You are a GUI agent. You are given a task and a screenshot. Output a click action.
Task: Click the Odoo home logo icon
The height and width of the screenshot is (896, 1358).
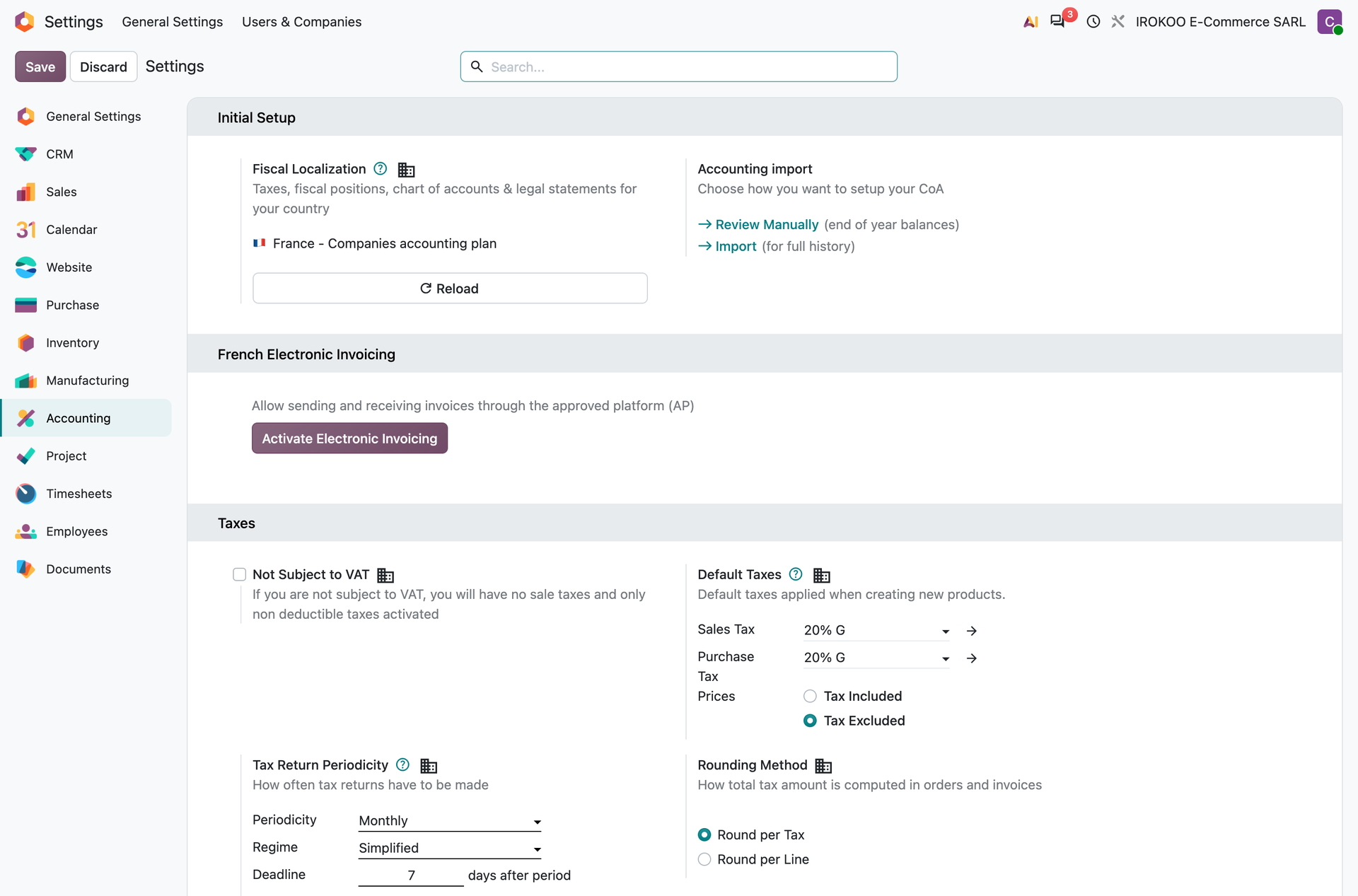(25, 22)
